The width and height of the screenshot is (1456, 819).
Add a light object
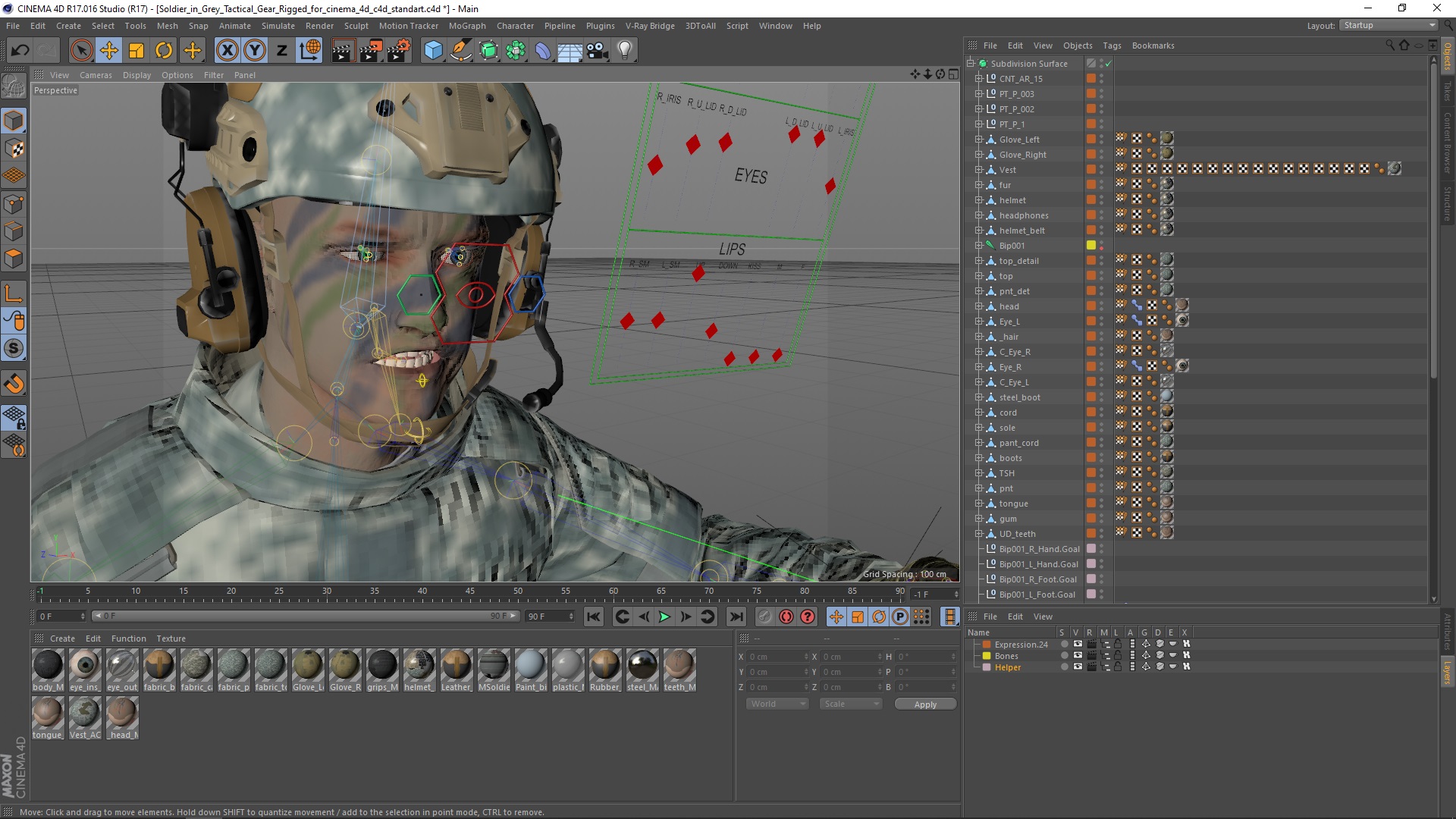(x=625, y=51)
